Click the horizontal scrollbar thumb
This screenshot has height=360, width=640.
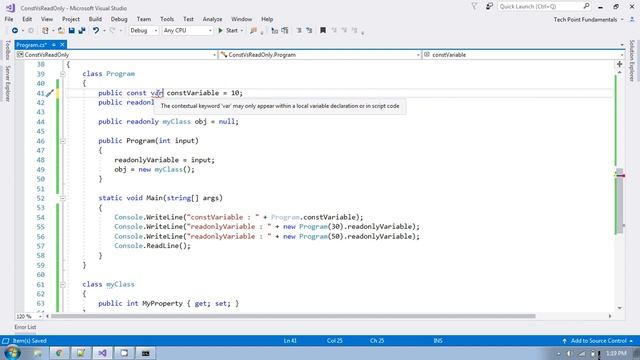293,316
